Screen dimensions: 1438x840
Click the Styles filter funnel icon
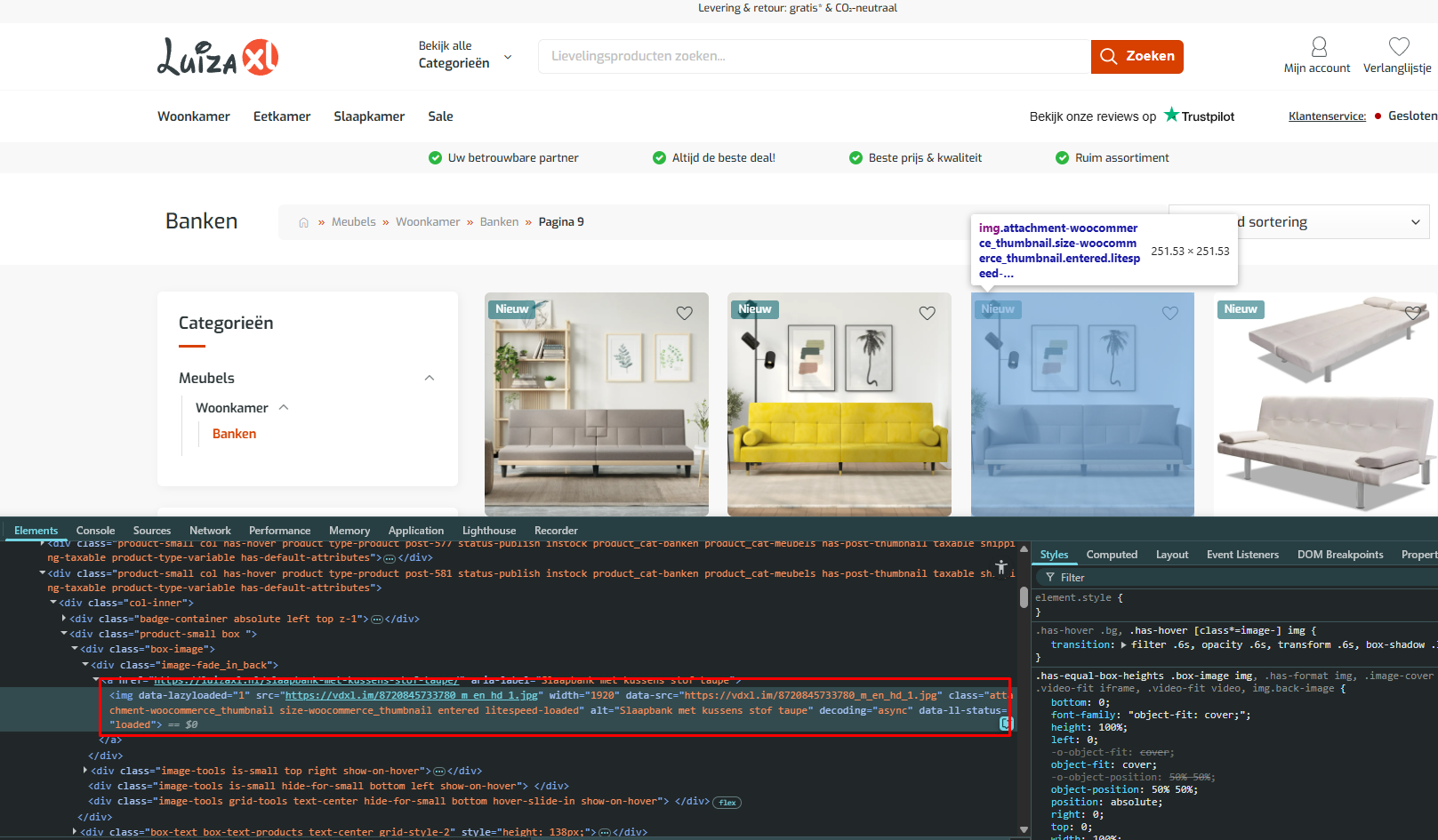click(x=1050, y=578)
